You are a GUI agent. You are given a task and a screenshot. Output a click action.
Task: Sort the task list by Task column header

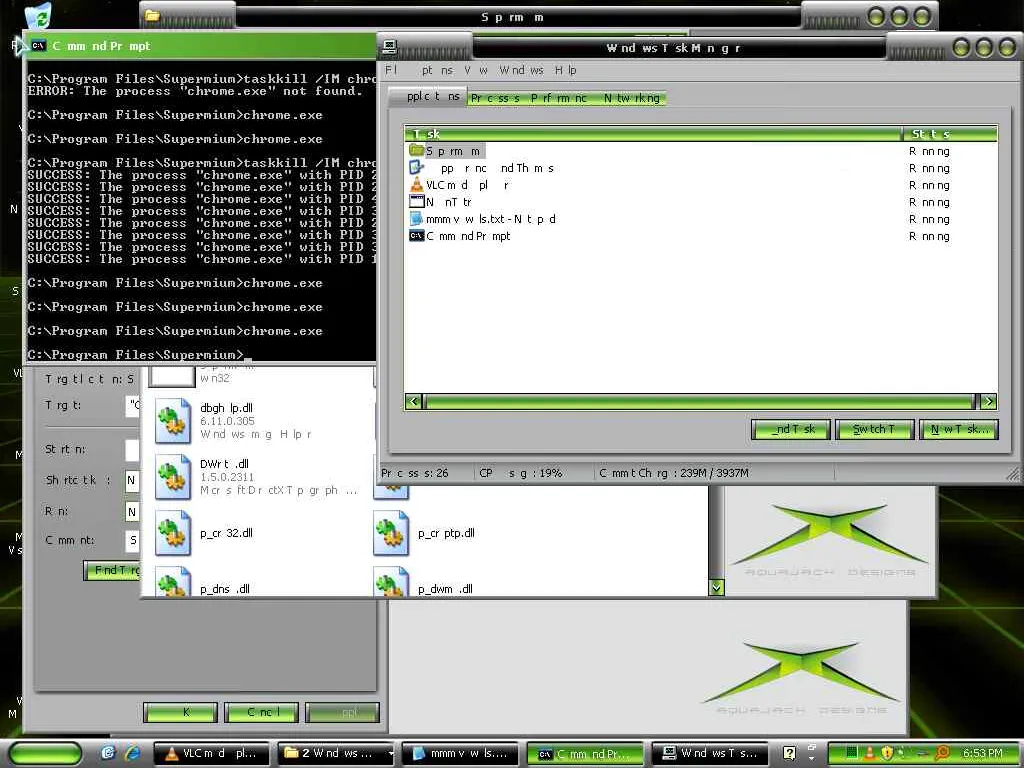coord(653,134)
